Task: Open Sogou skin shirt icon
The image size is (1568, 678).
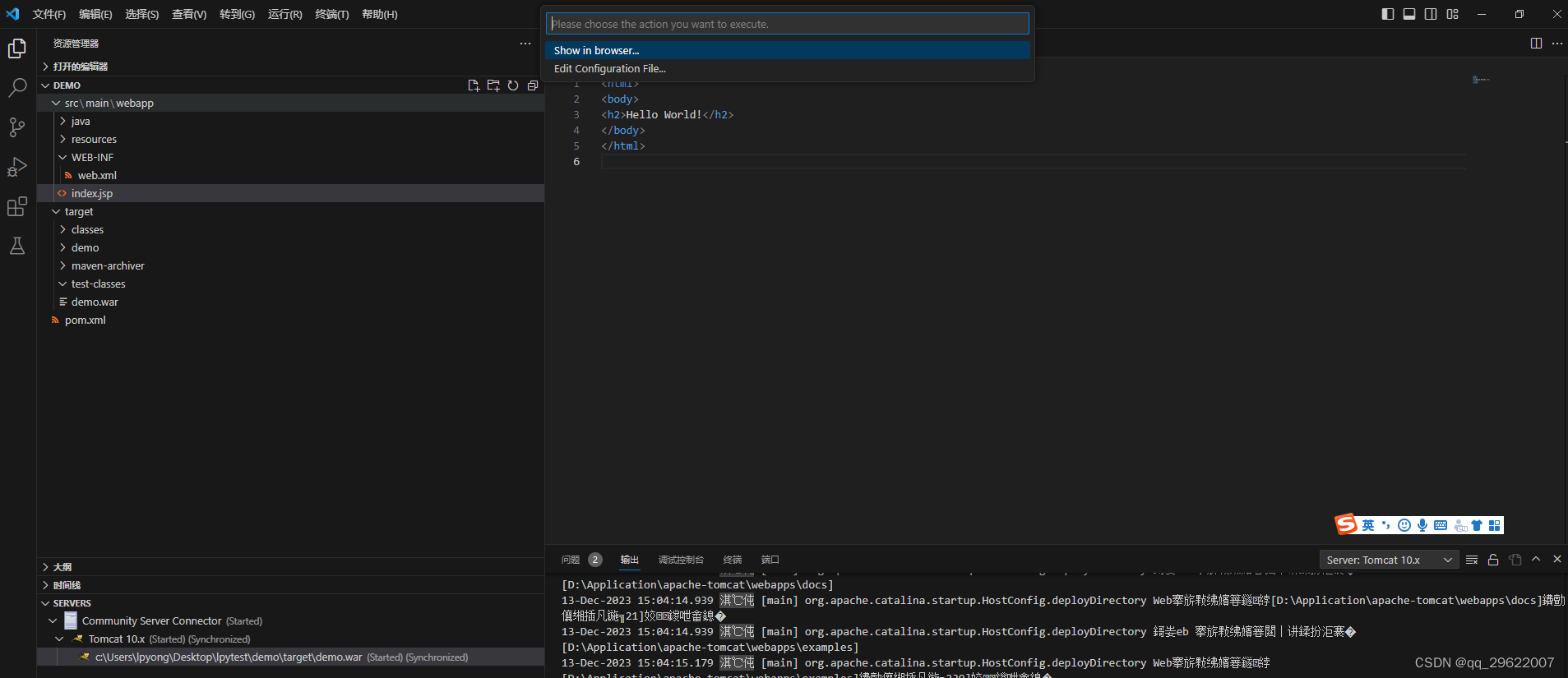Action: click(1477, 525)
